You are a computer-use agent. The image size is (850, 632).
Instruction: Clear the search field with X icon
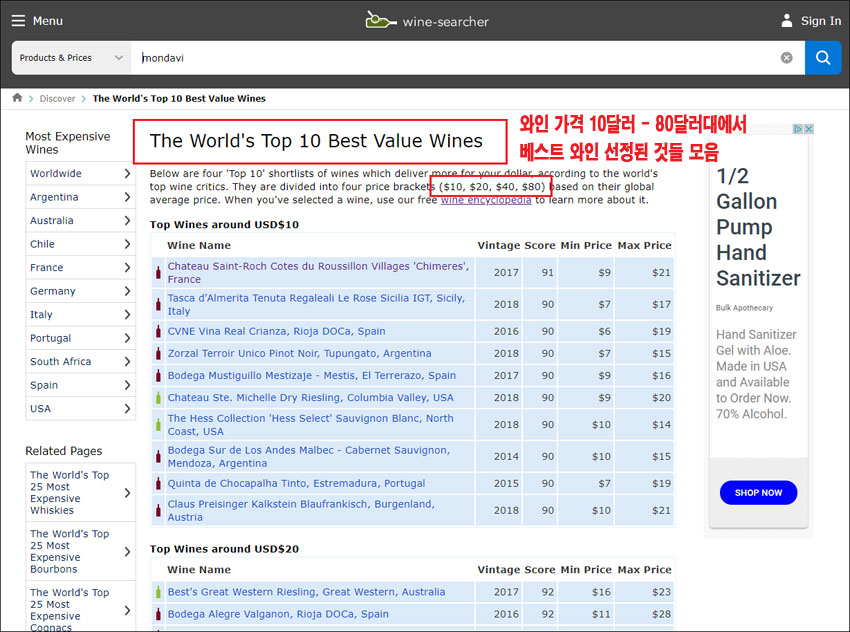point(786,57)
